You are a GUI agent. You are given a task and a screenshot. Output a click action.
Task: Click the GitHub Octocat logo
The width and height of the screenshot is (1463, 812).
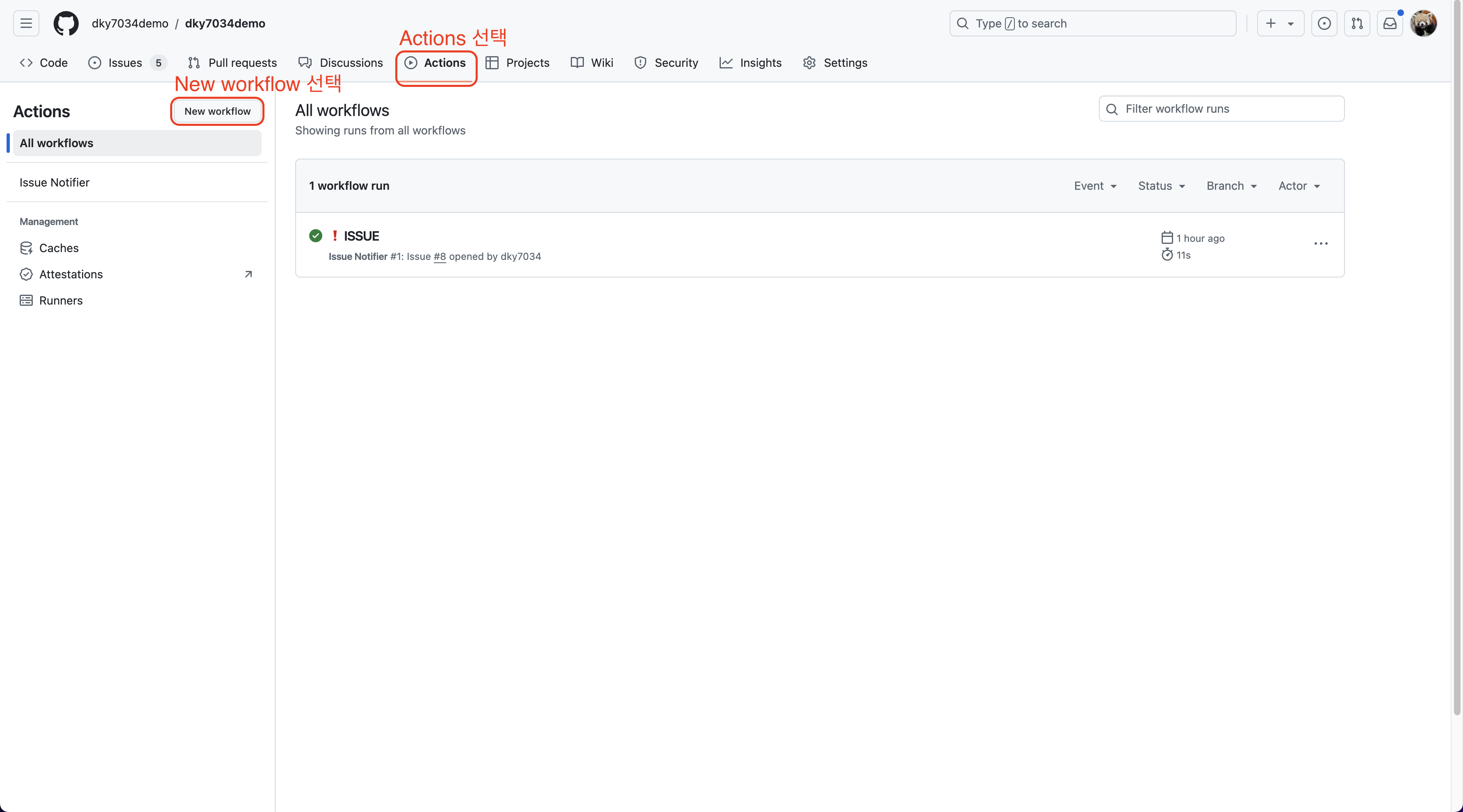(66, 23)
